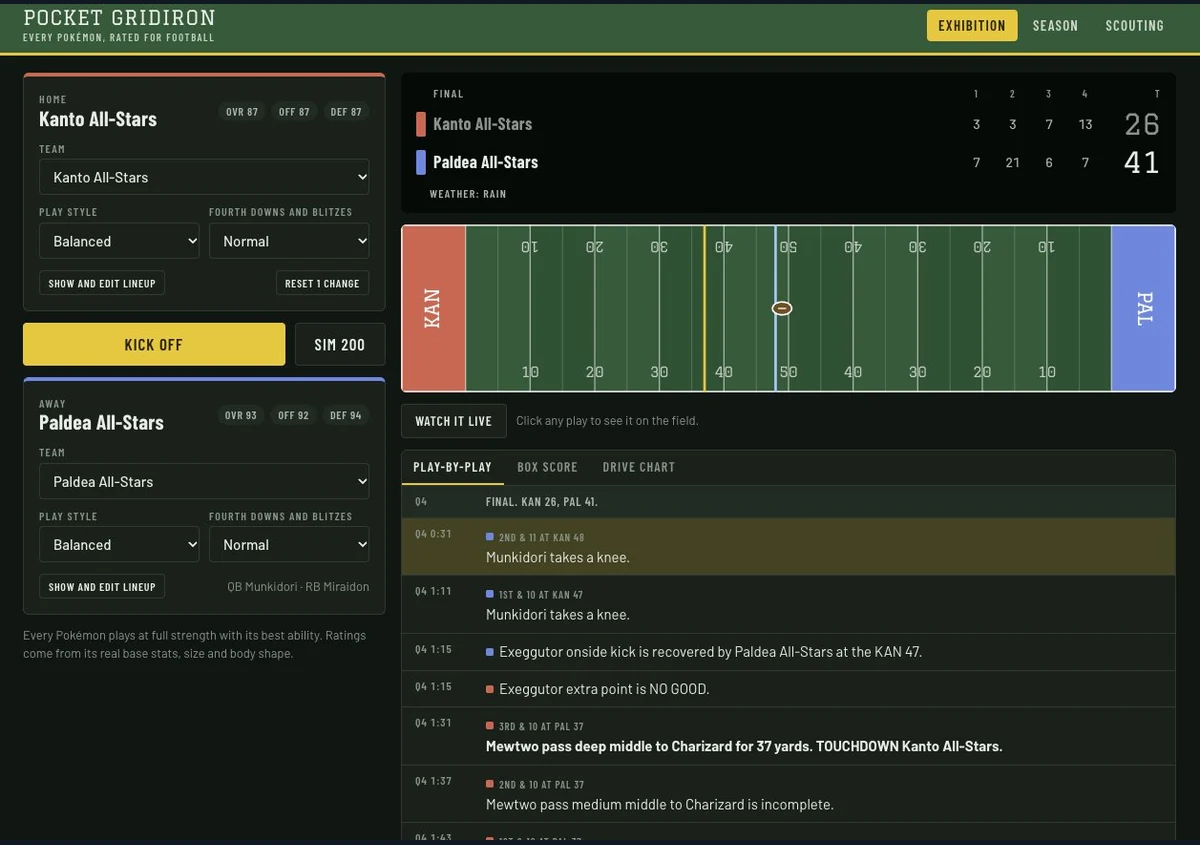The width and height of the screenshot is (1200, 845).
Task: Click the blue PAL end zone
Action: pos(1143,308)
